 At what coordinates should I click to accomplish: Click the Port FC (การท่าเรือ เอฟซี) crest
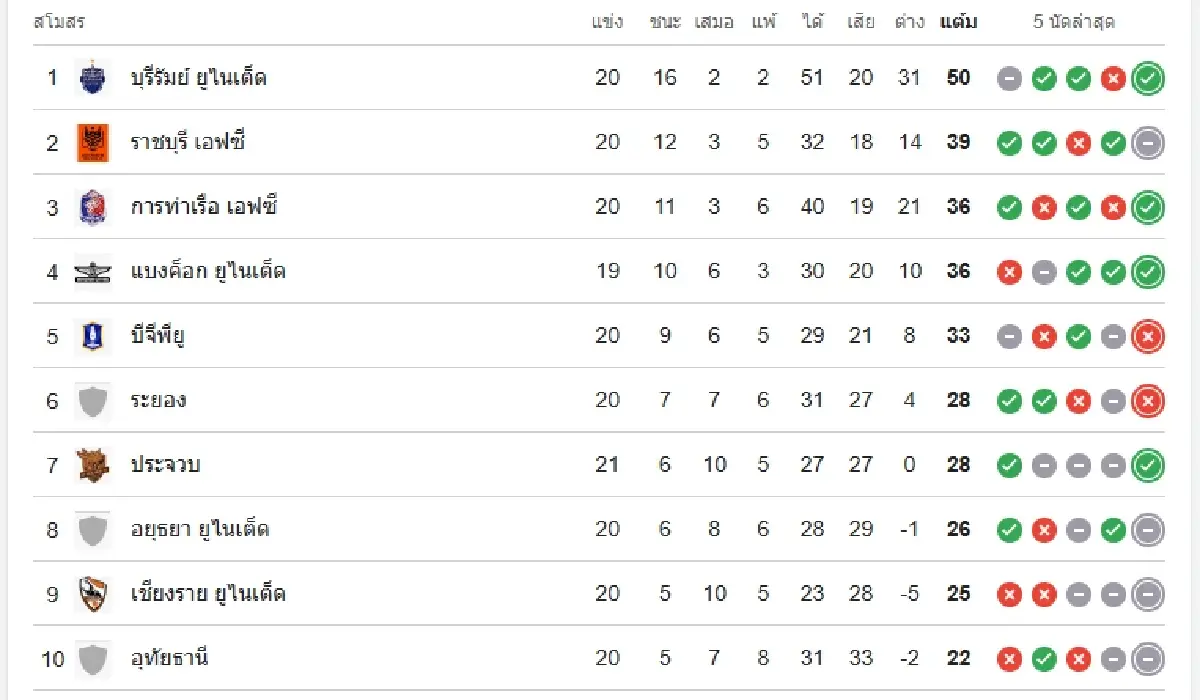pyautogui.click(x=92, y=207)
